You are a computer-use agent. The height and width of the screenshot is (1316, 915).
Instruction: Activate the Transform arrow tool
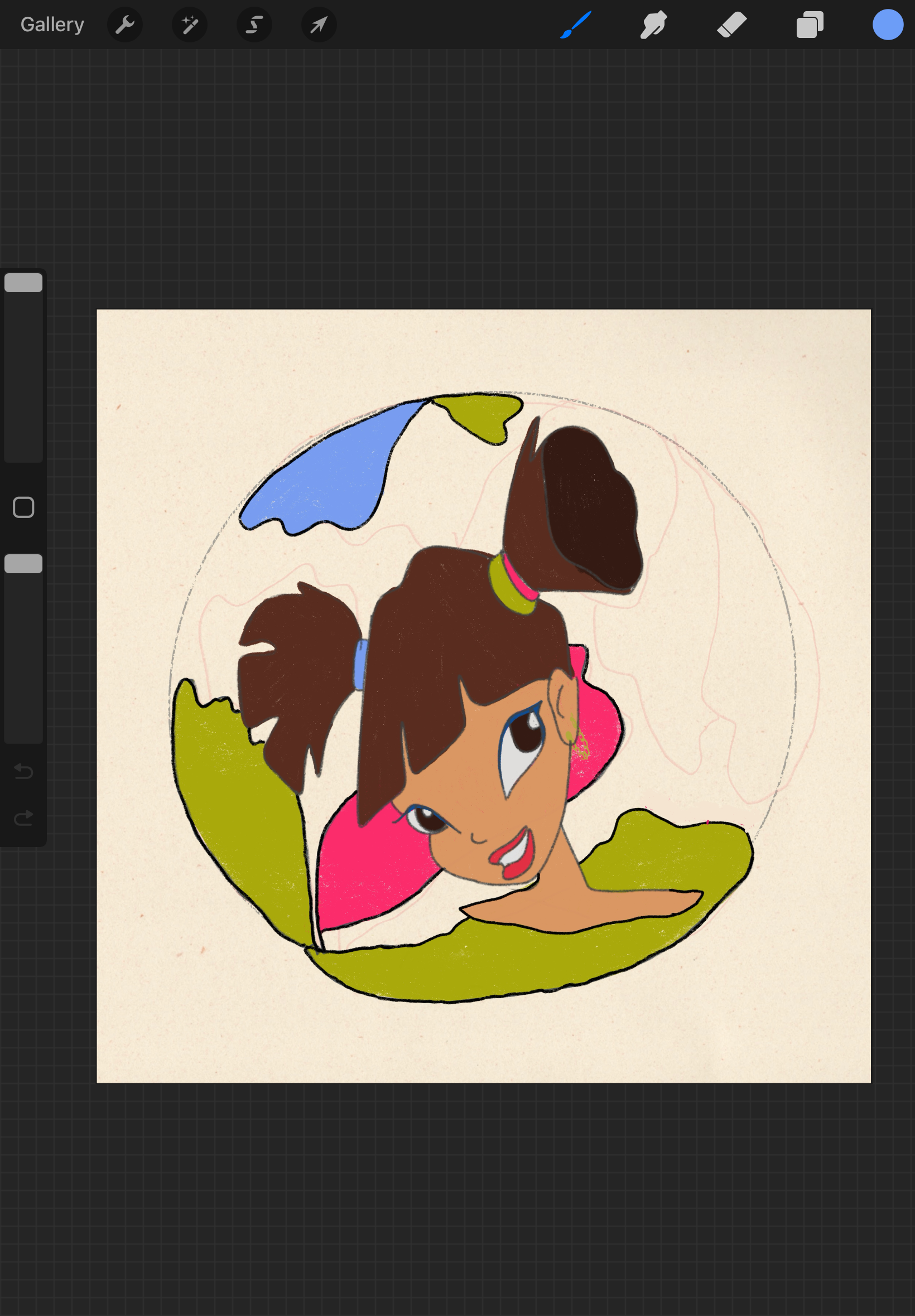pos(319,25)
